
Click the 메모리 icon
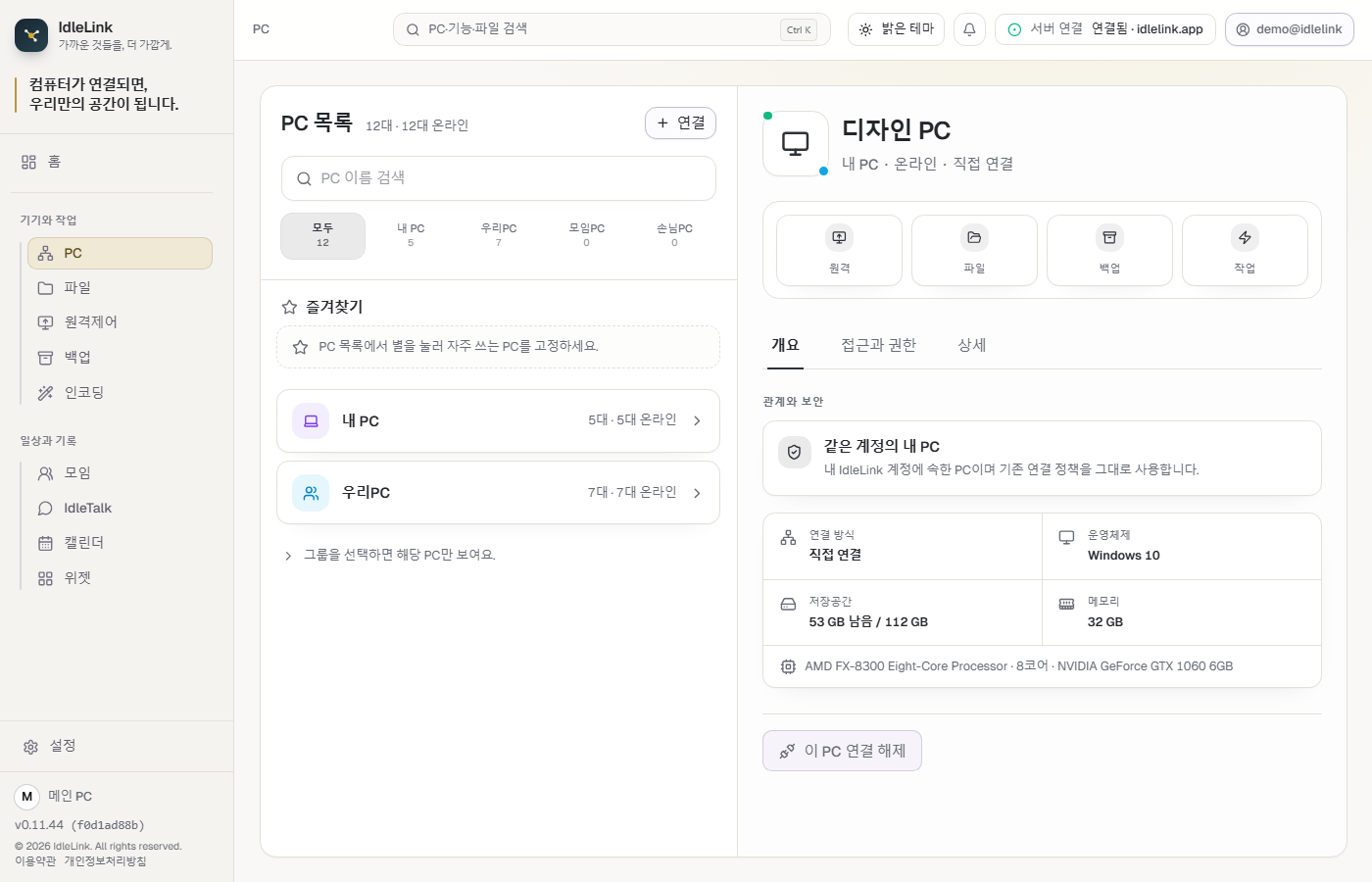(x=1066, y=604)
